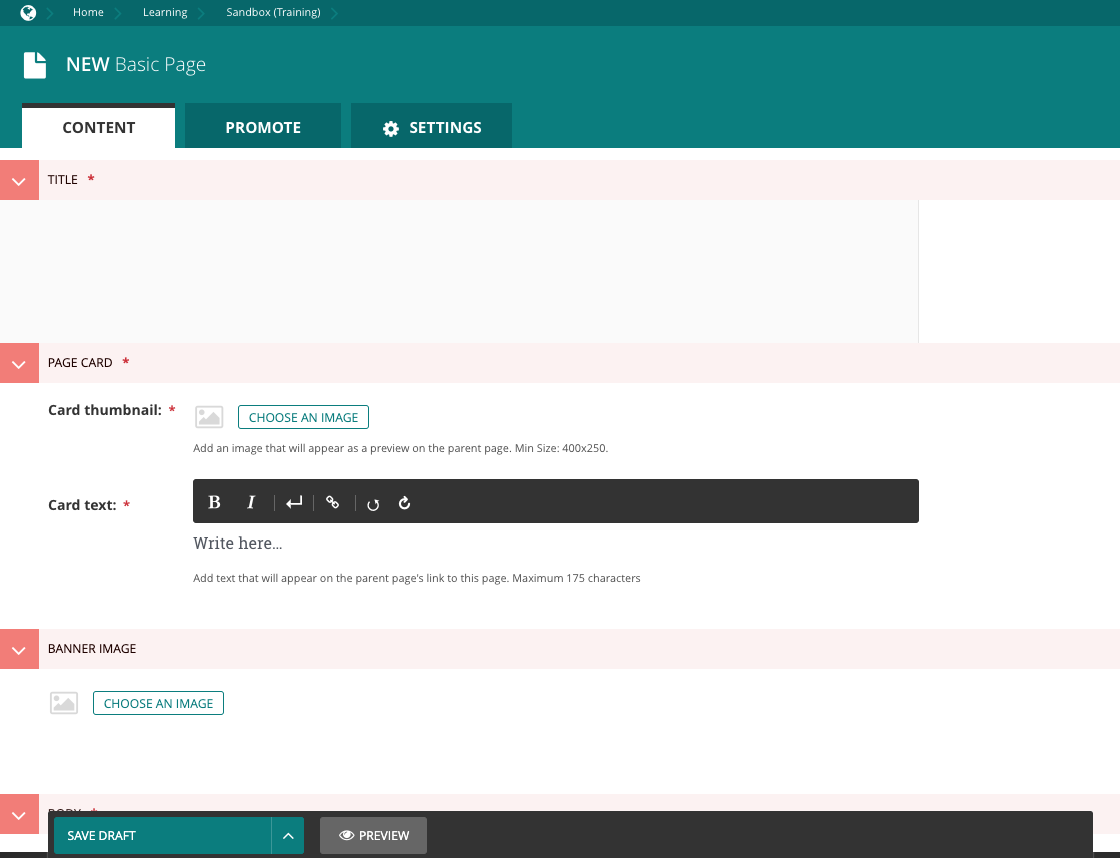
Task: Click the eye icon on Preview
Action: click(x=346, y=835)
